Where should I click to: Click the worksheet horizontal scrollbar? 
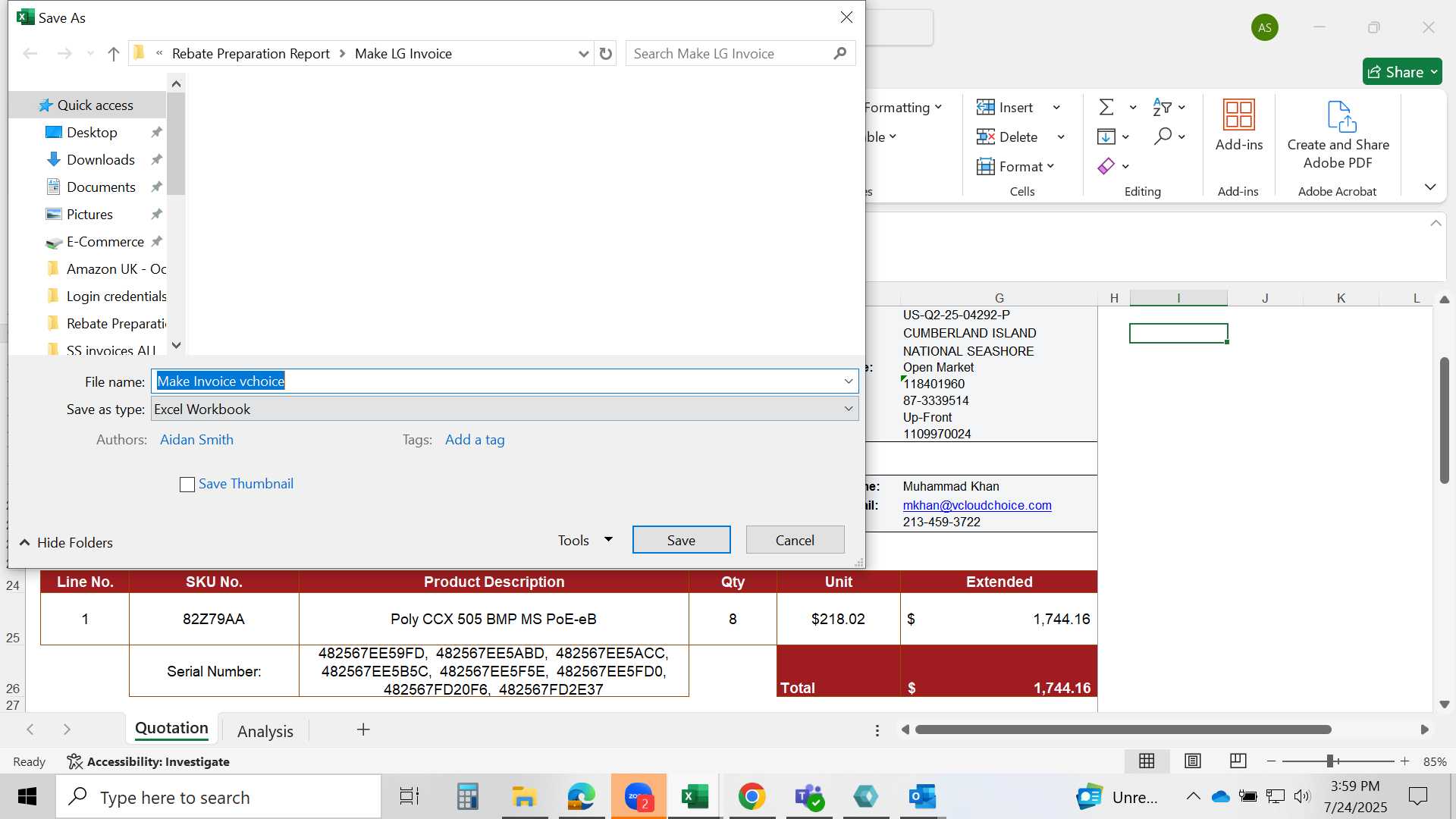[x=1123, y=730]
